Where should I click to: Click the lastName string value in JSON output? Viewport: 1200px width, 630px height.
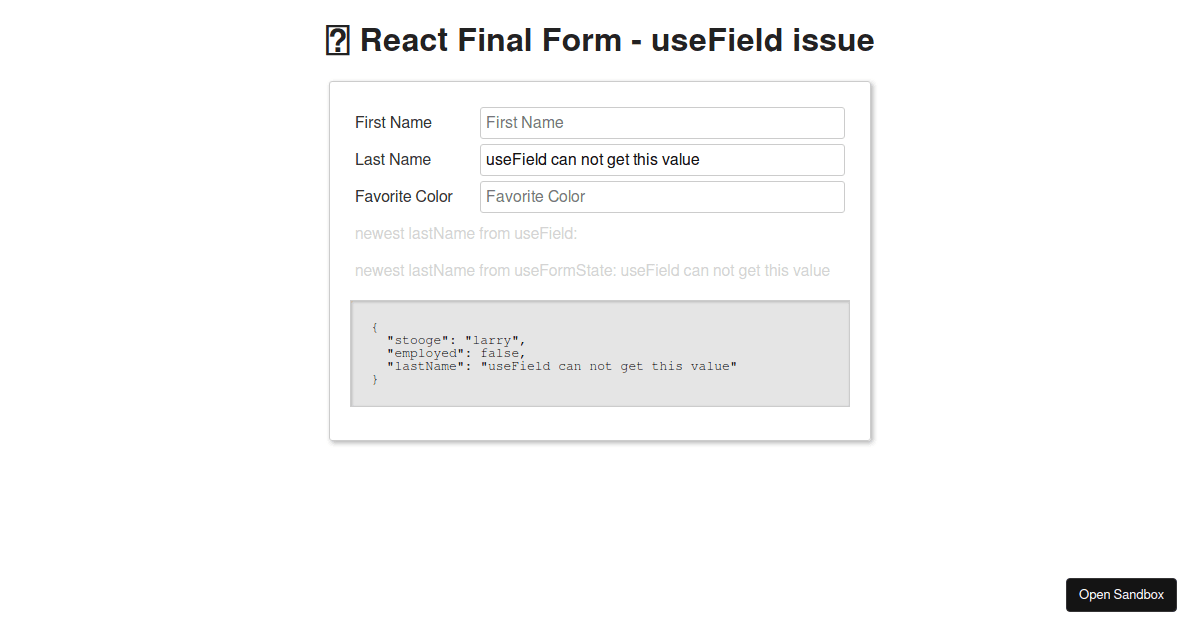click(x=608, y=366)
